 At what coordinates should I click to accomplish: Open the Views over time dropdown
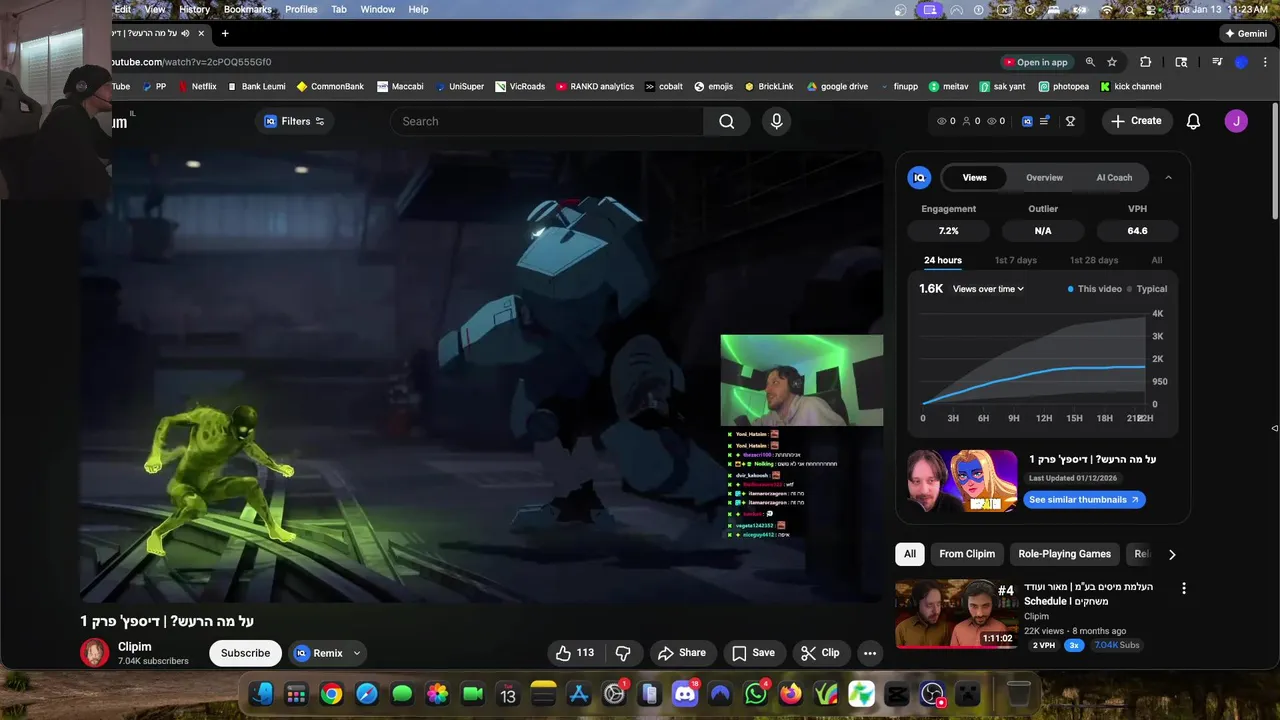[989, 289]
